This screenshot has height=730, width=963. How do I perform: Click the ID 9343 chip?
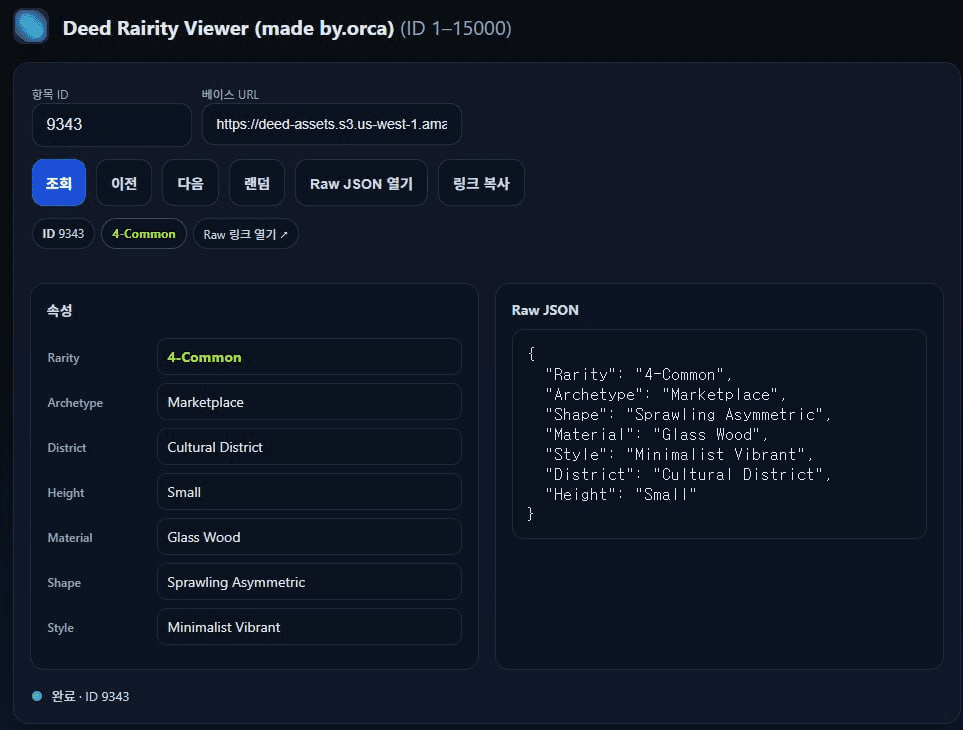click(63, 234)
